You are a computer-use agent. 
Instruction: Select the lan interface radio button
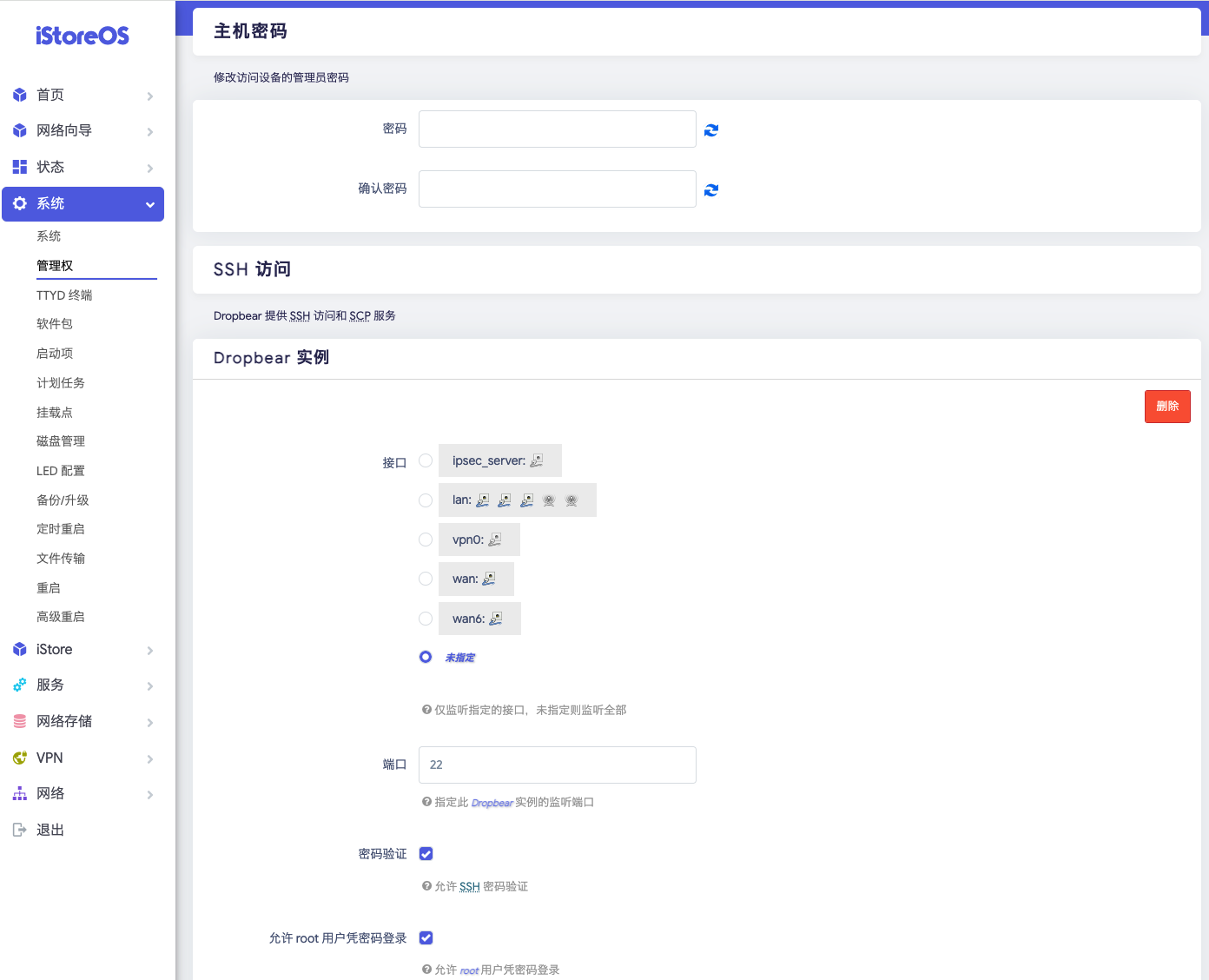tap(426, 500)
